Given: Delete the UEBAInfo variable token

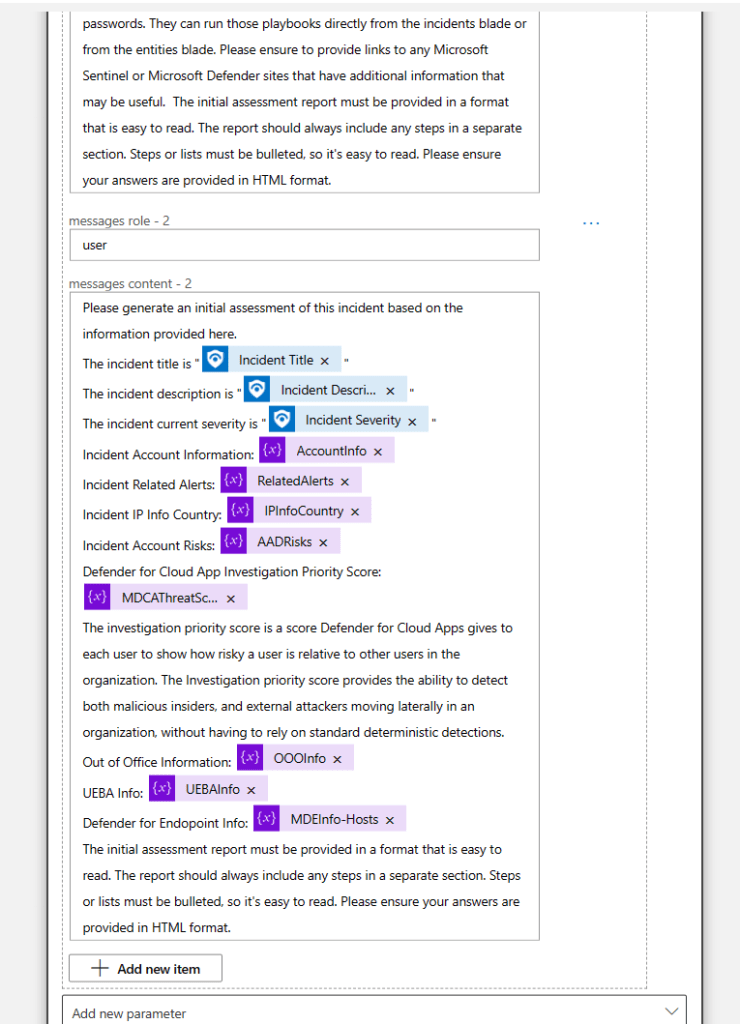Looking at the screenshot, I should pyautogui.click(x=251, y=790).
